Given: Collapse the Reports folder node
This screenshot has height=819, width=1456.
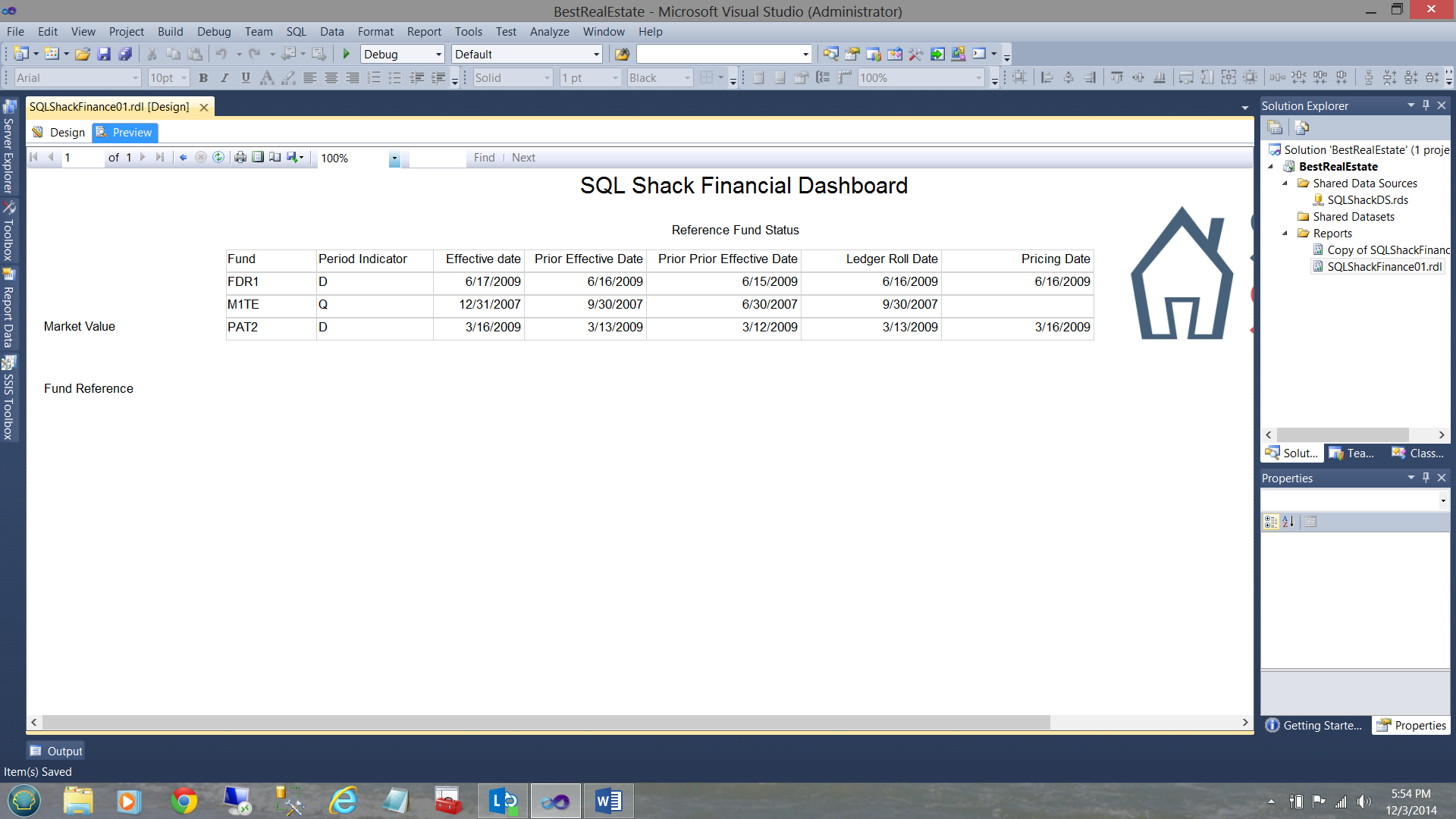Looking at the screenshot, I should (1285, 234).
